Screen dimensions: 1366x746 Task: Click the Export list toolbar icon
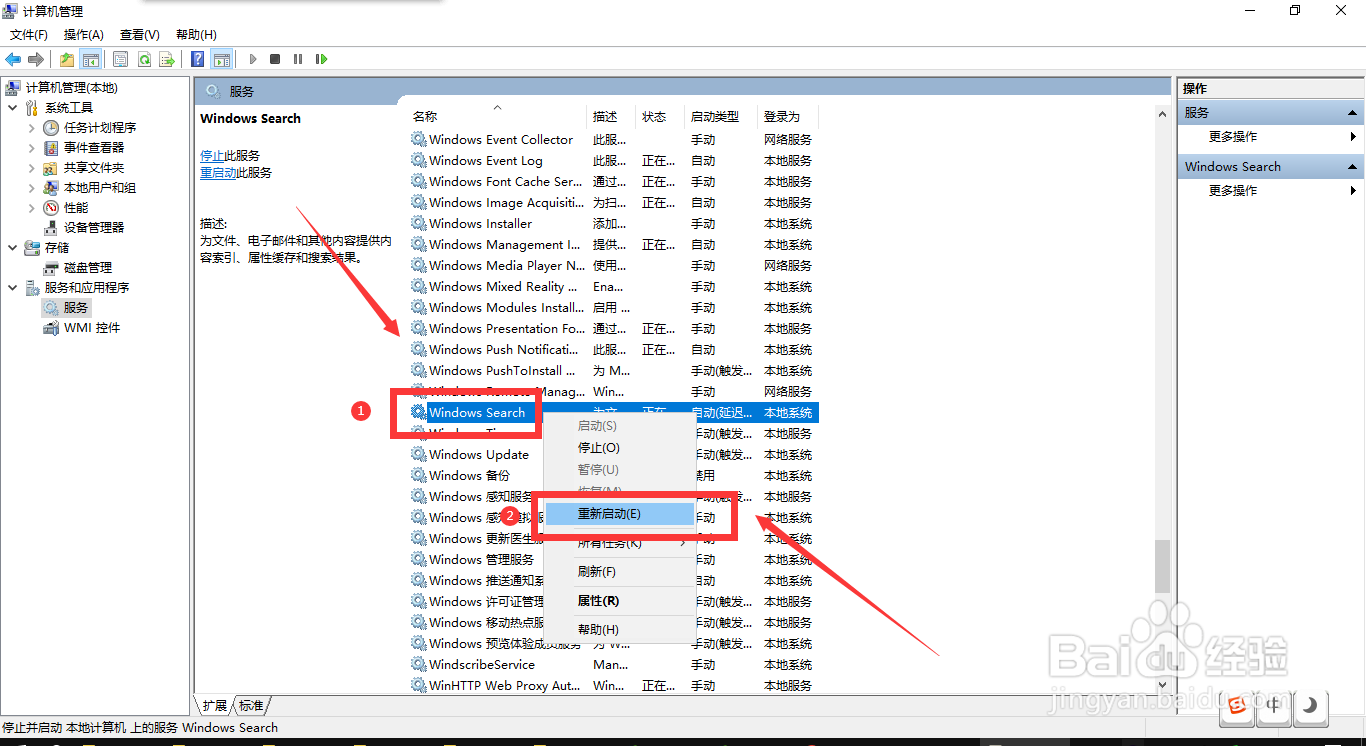tap(167, 59)
